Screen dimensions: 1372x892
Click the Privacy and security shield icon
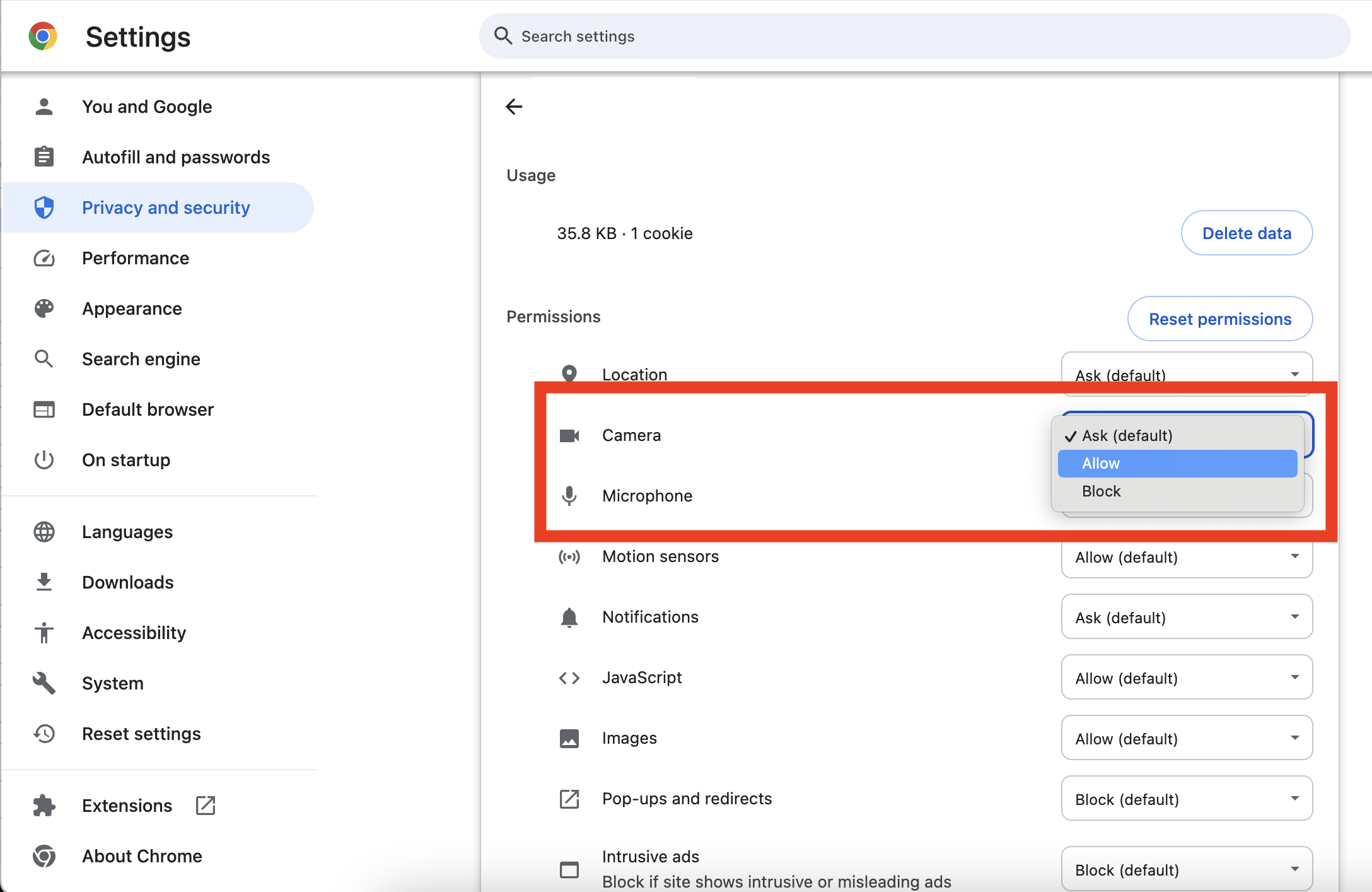(44, 208)
